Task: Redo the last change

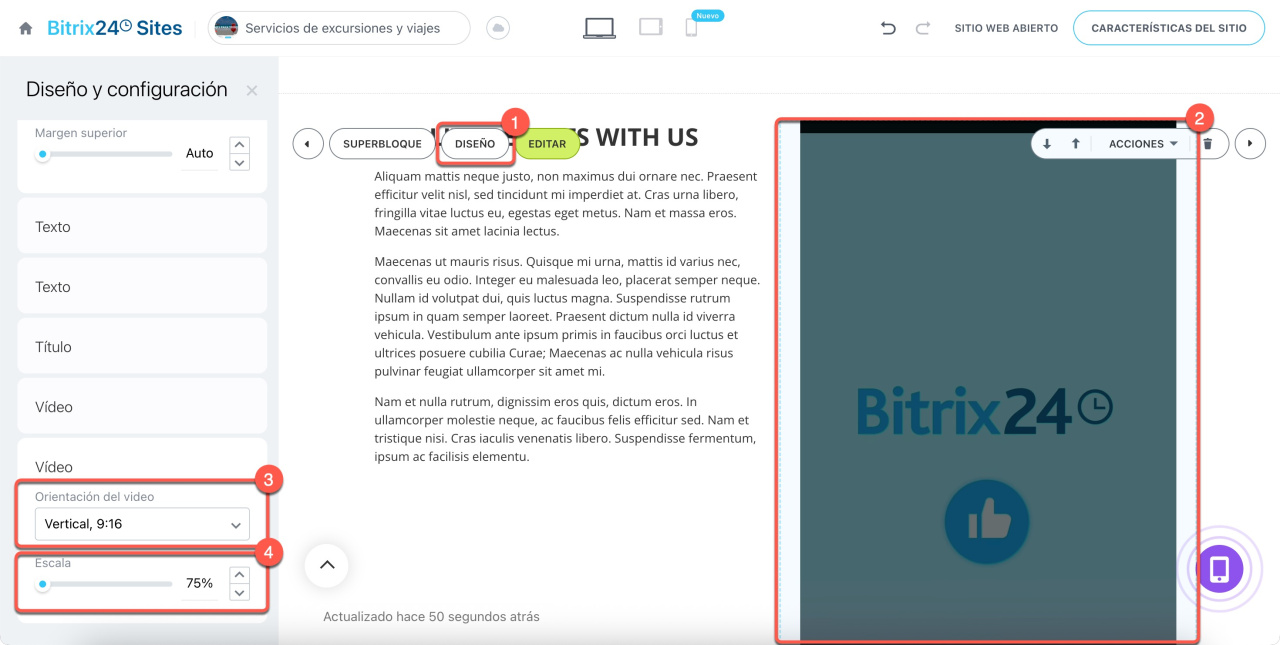Action: coord(923,28)
